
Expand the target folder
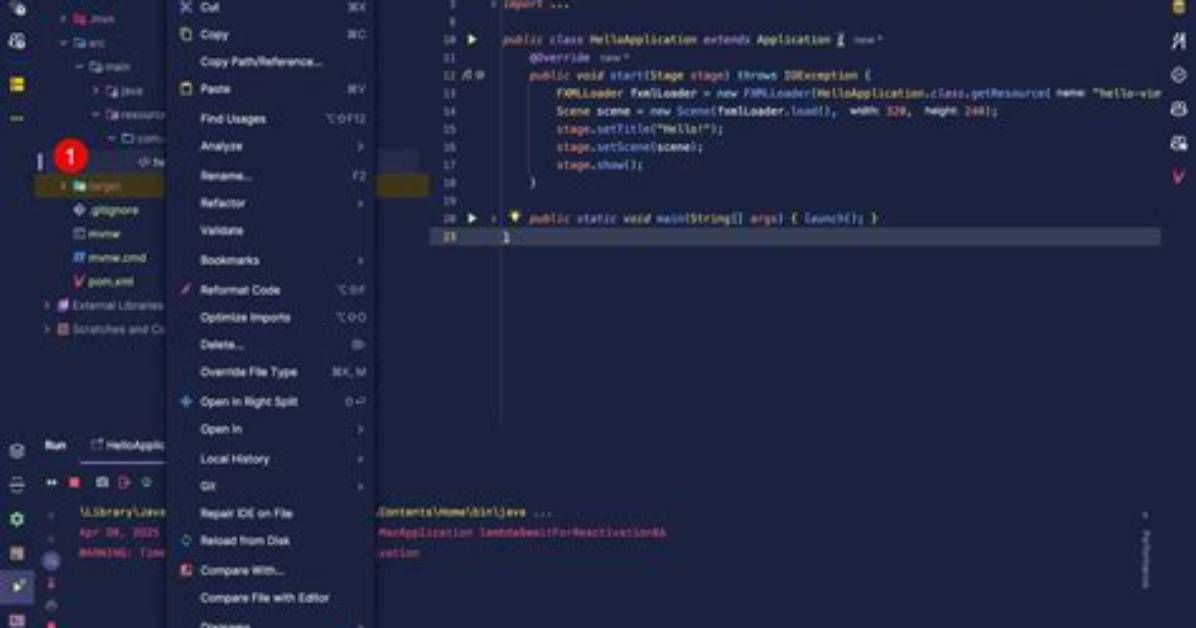pyautogui.click(x=63, y=186)
